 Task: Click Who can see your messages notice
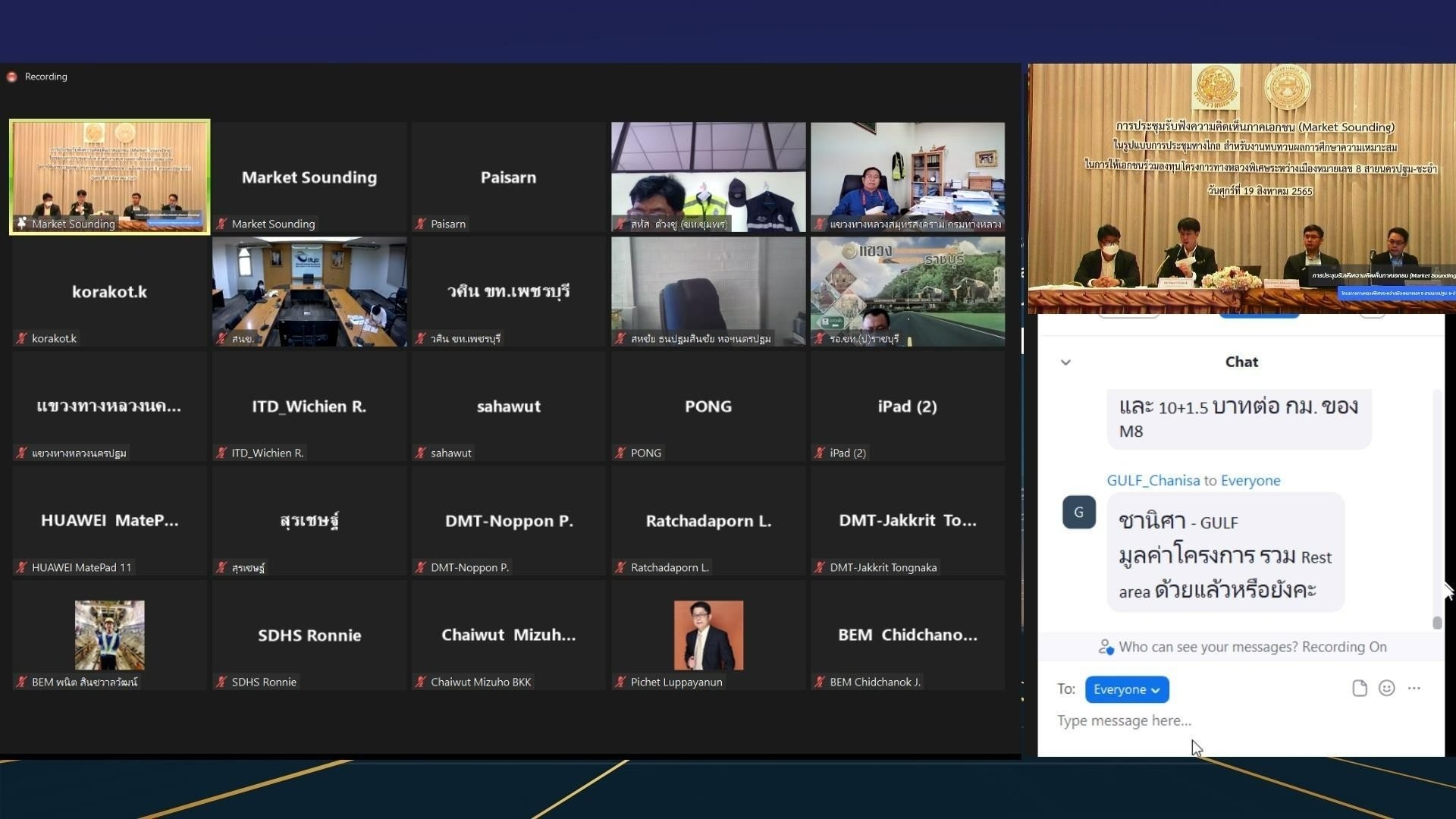tap(1252, 647)
